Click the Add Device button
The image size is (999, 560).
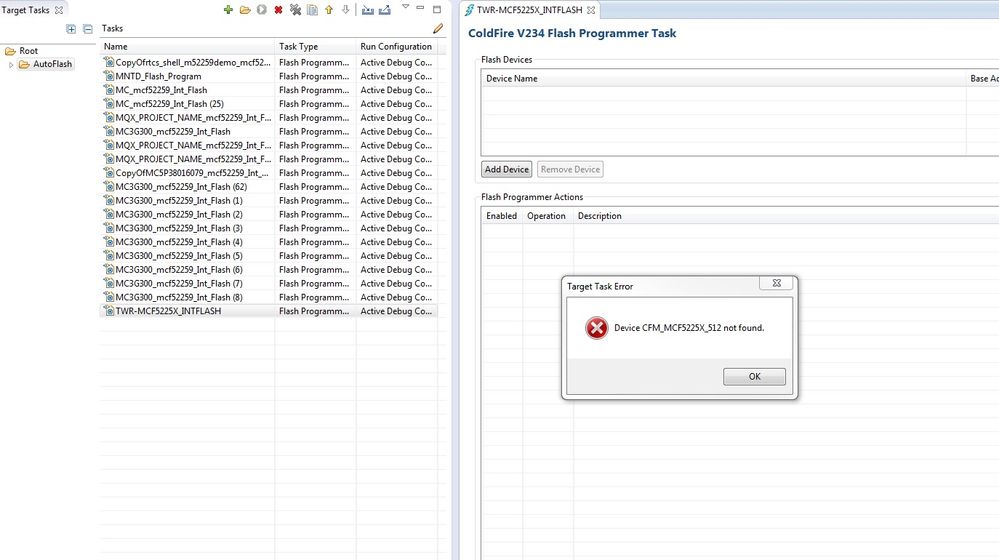[x=506, y=170]
